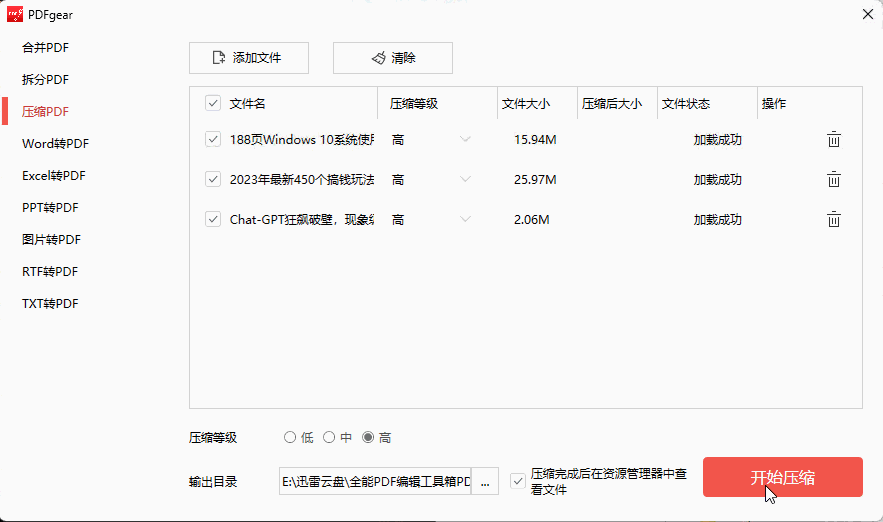Open the 拆分PDF section
Screen dimensions: 883x522
coord(45,79)
